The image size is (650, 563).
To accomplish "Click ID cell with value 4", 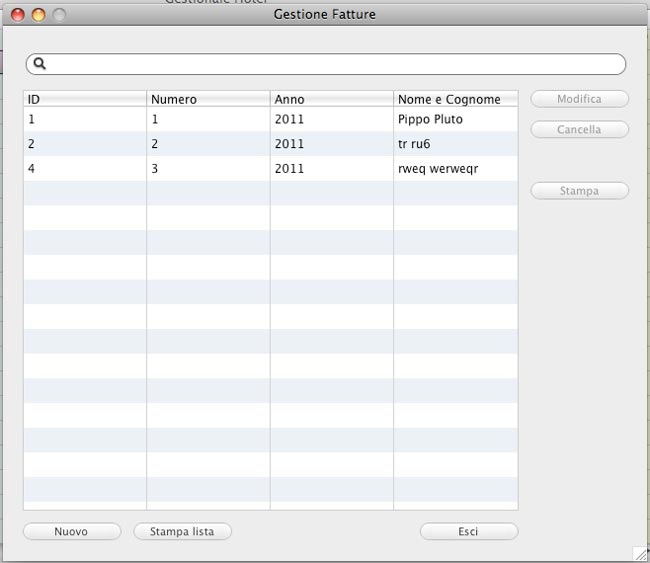I will pos(85,169).
